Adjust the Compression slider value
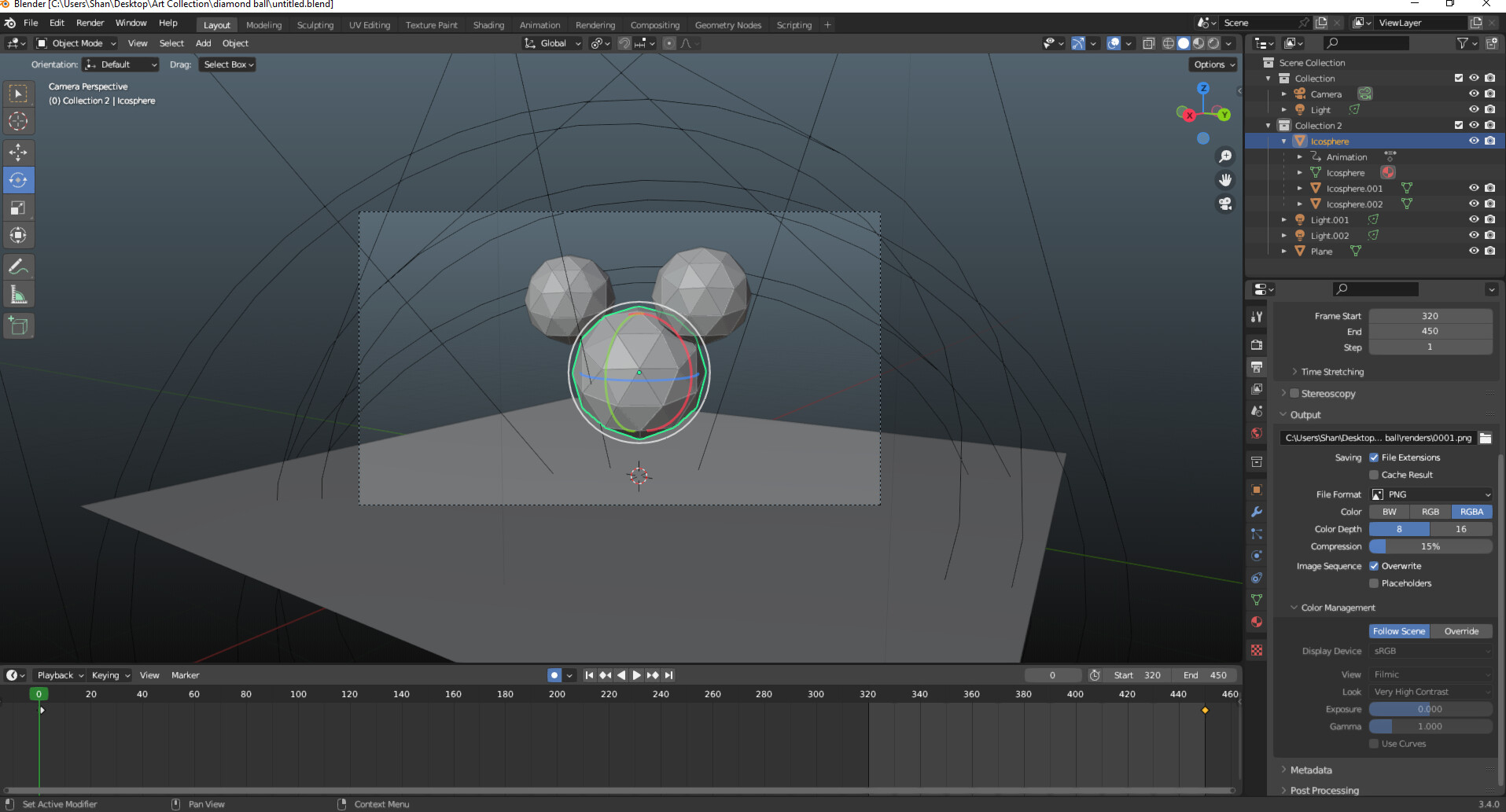1506x812 pixels. point(1430,546)
